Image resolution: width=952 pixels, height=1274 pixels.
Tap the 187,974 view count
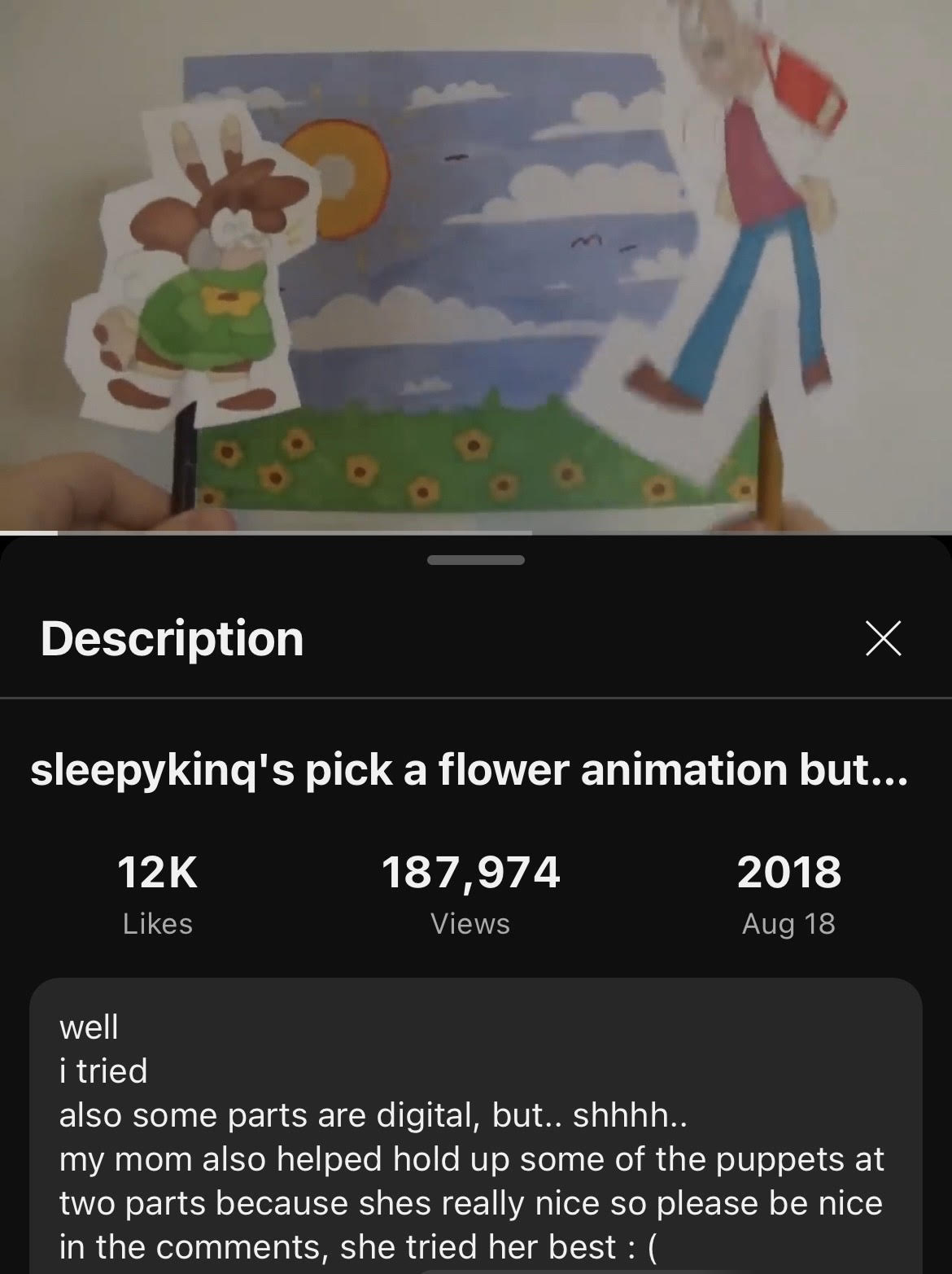pos(470,872)
